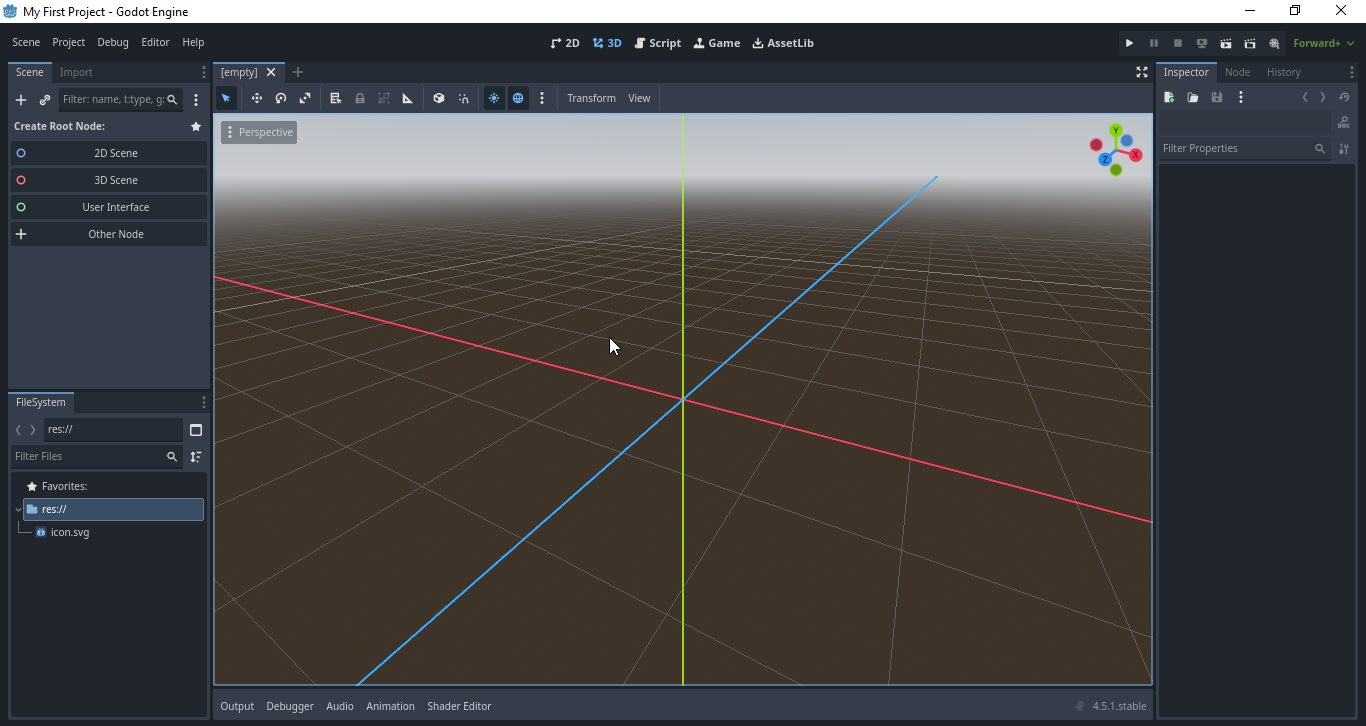Switch to Game workspace
1366x726 pixels.
tap(717, 43)
